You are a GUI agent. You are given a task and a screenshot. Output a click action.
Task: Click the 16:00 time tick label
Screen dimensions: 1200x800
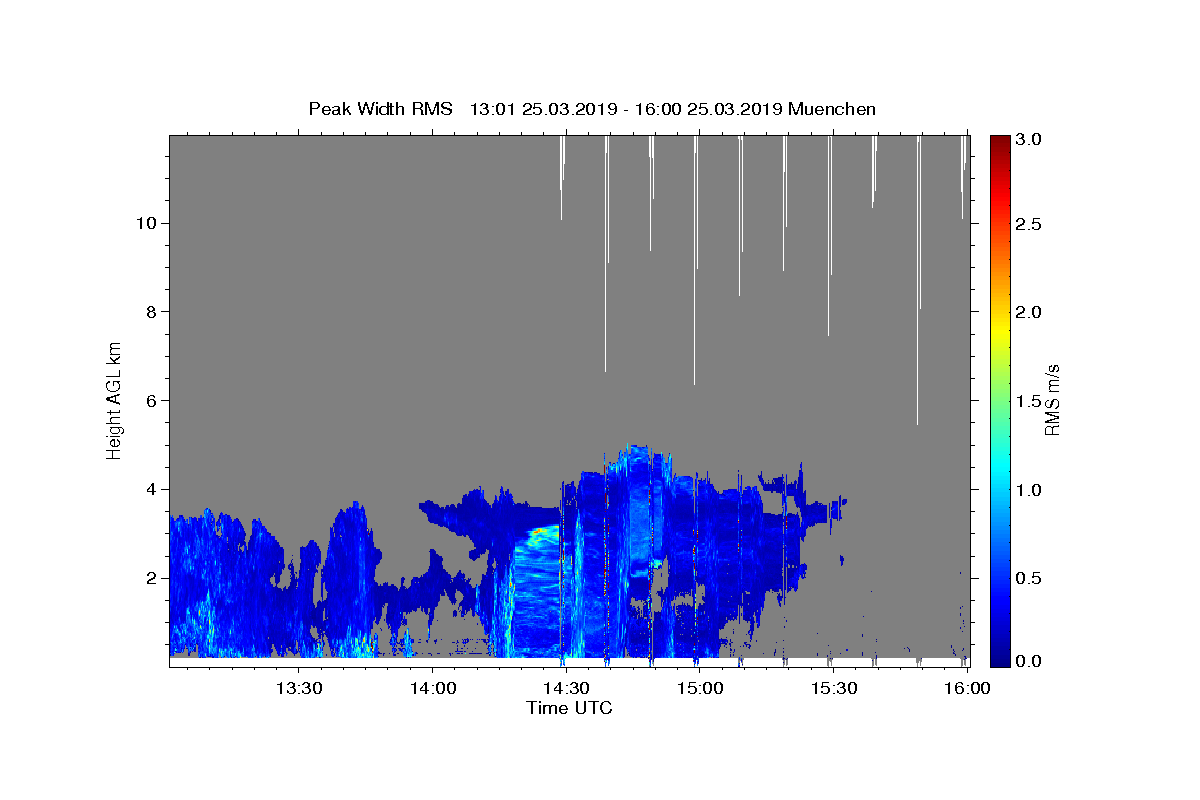point(966,688)
